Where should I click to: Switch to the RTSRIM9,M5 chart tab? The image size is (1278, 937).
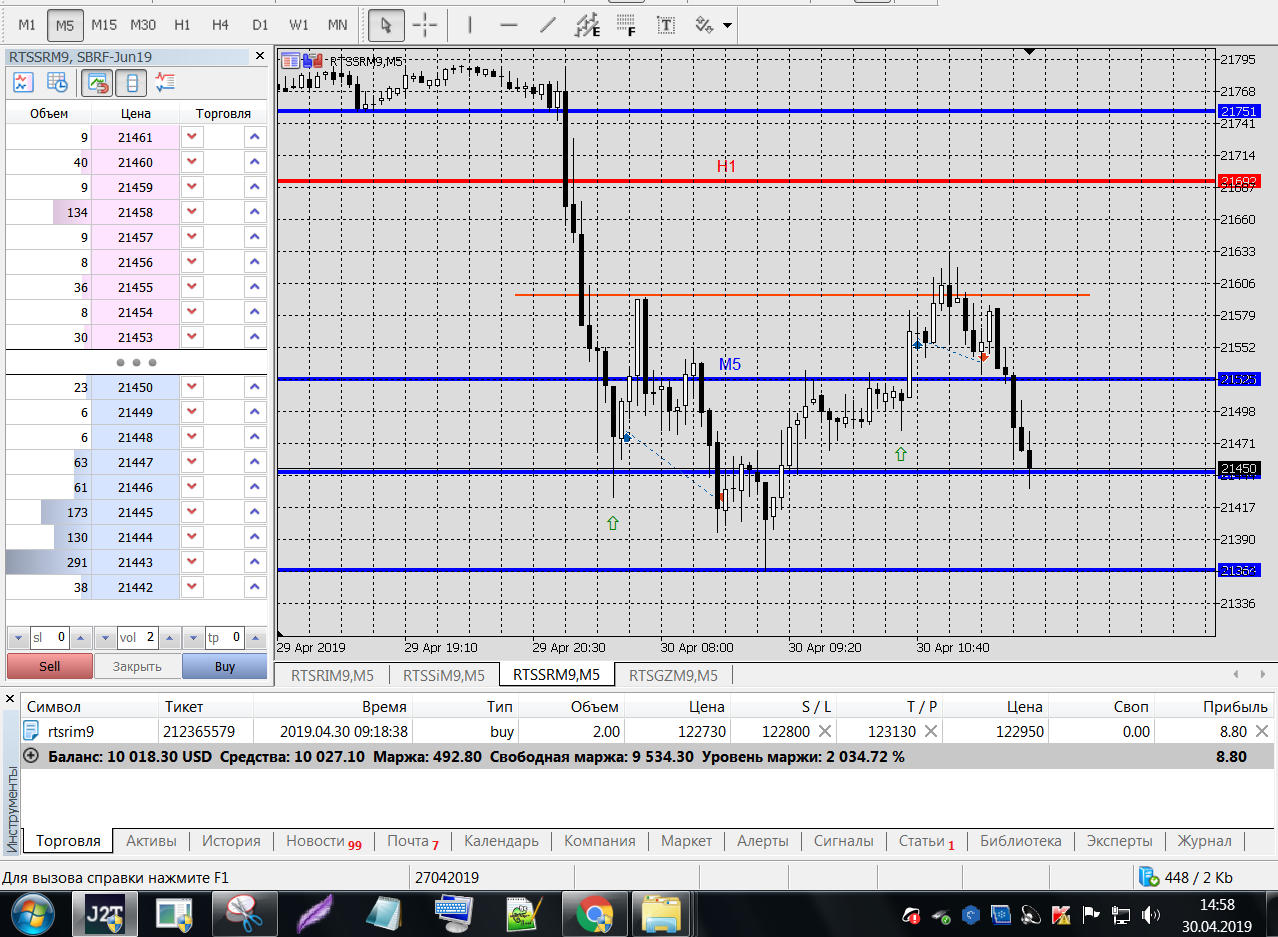(x=332, y=675)
